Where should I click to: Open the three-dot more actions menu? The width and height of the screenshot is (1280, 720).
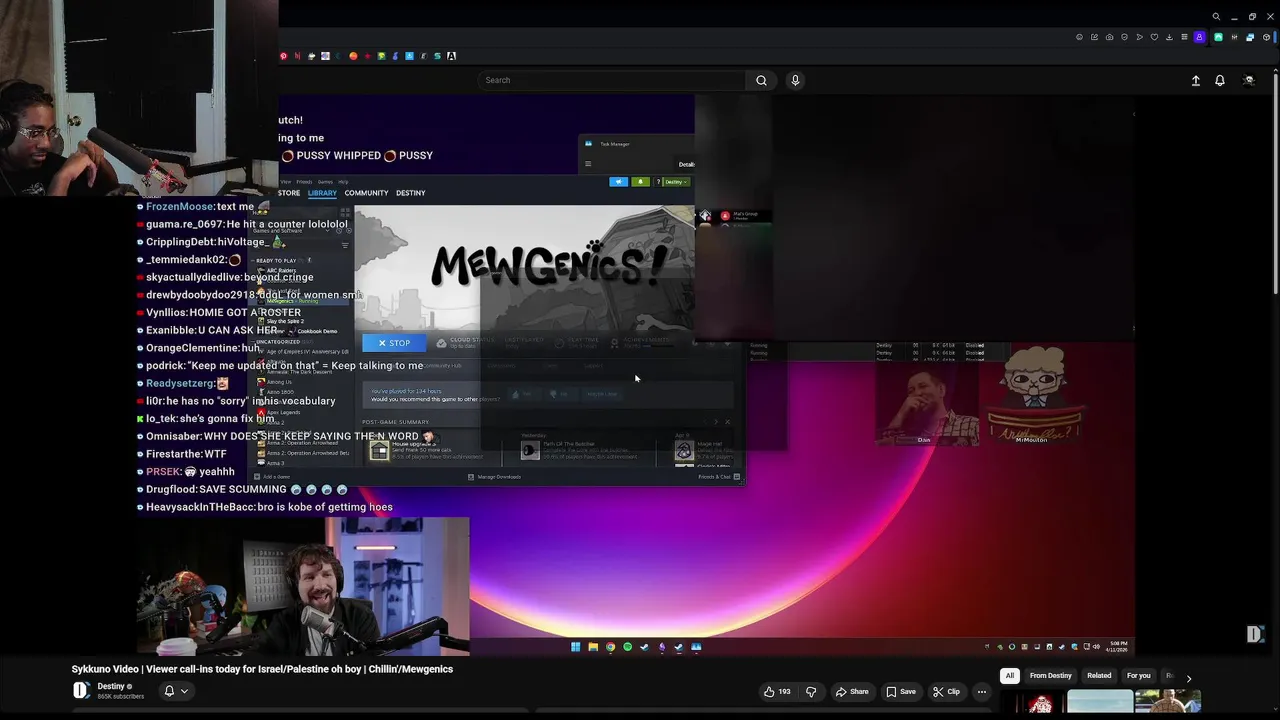coord(982,692)
